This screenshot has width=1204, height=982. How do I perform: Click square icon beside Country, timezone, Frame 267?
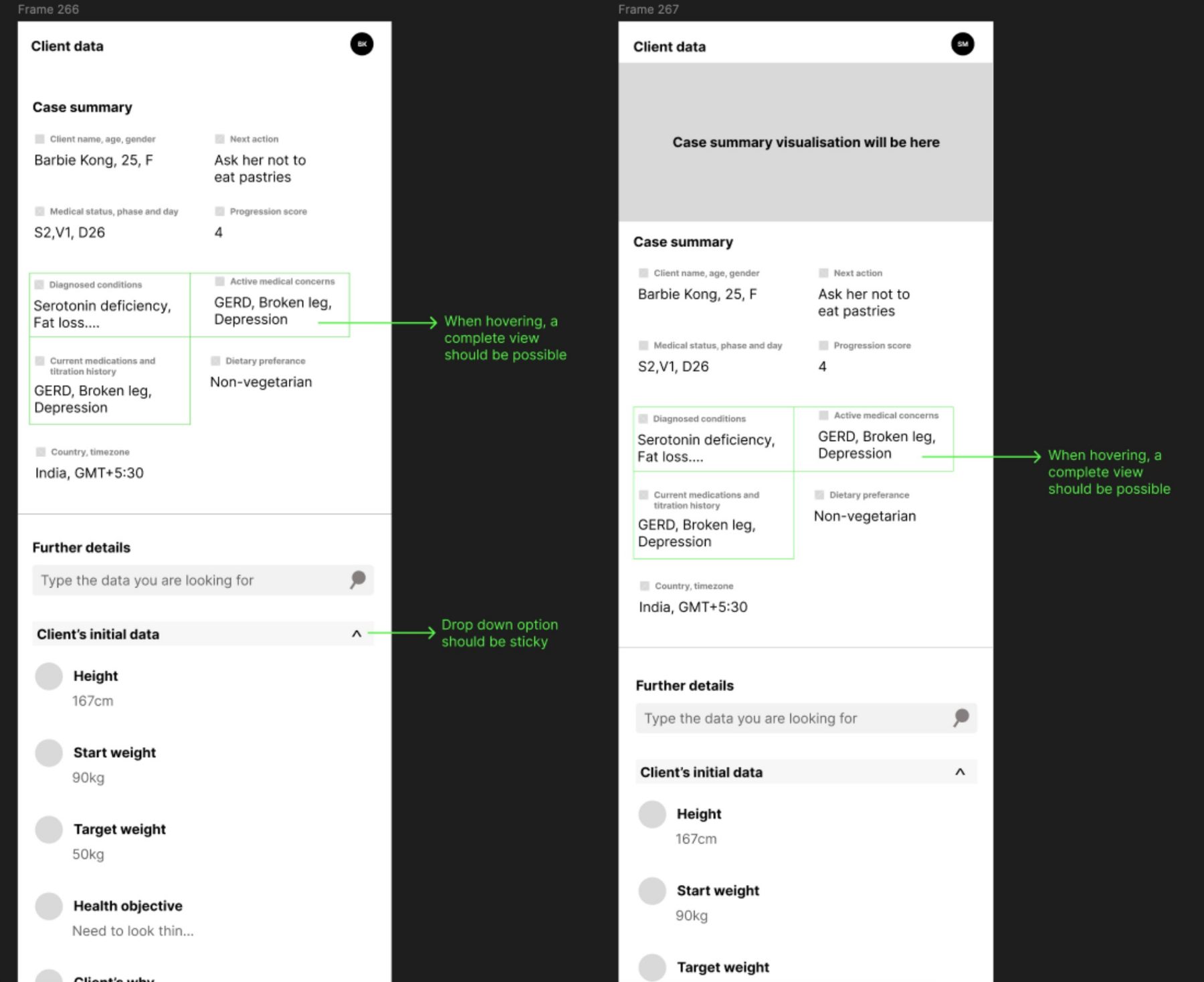click(644, 586)
